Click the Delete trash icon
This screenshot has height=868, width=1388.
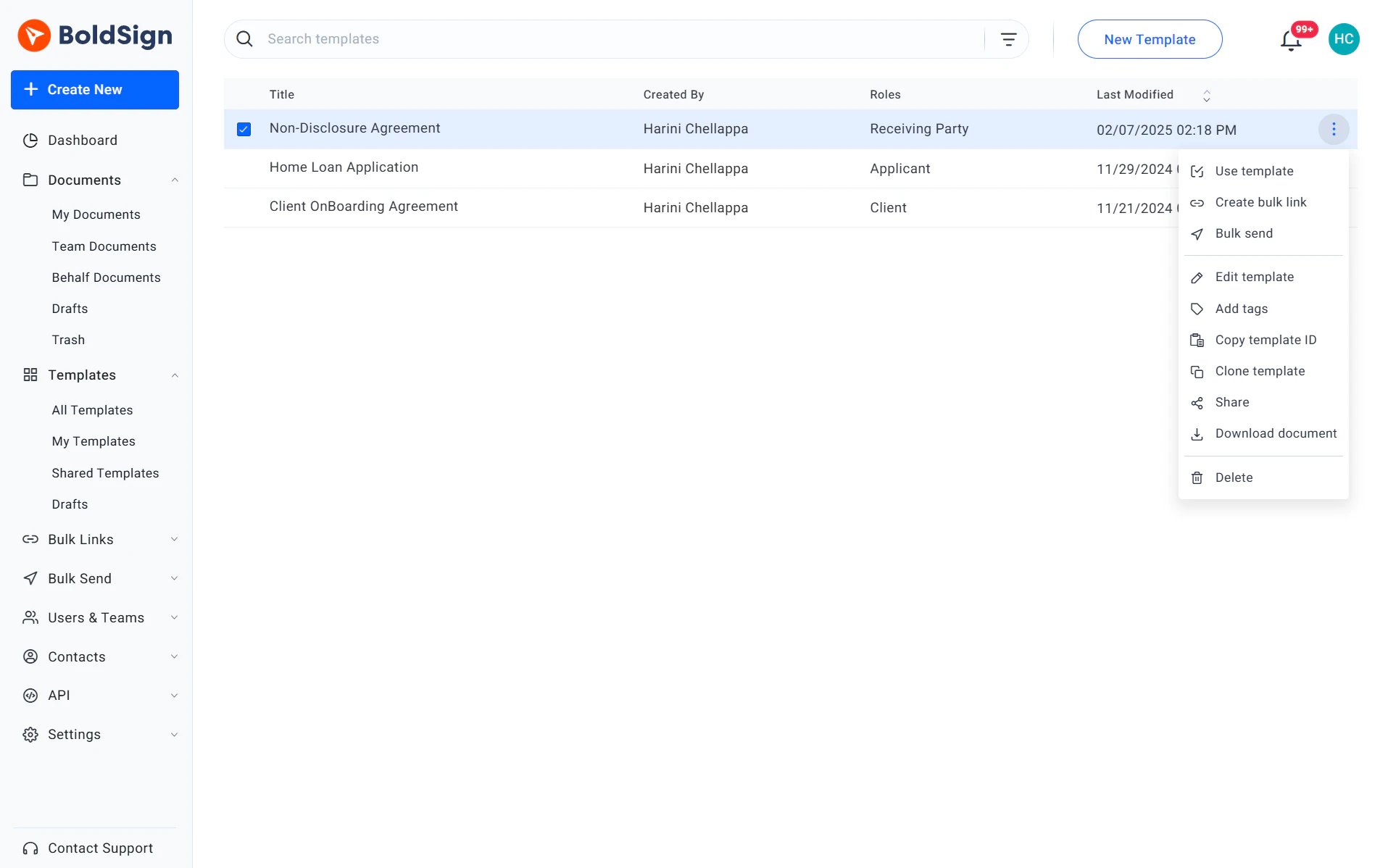click(x=1198, y=477)
